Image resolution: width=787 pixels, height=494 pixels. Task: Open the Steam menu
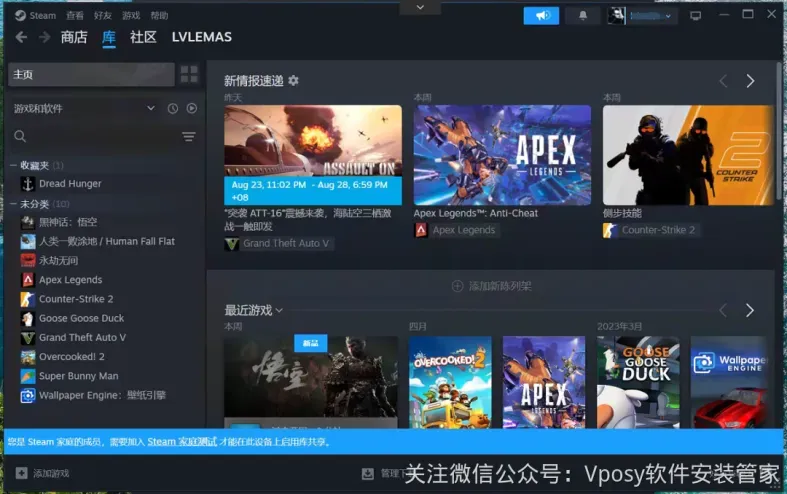pos(35,16)
